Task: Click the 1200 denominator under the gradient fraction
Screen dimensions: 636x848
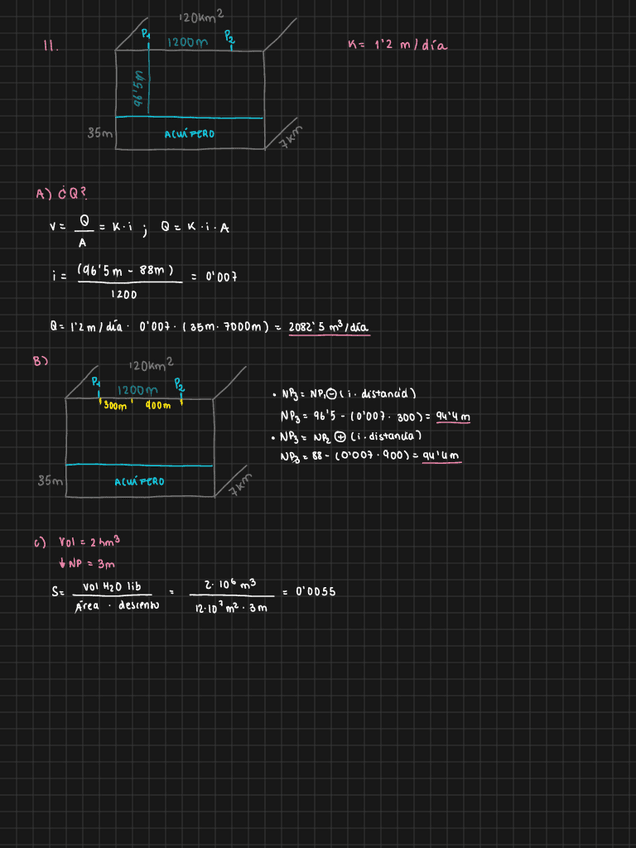Action: (x=124, y=295)
